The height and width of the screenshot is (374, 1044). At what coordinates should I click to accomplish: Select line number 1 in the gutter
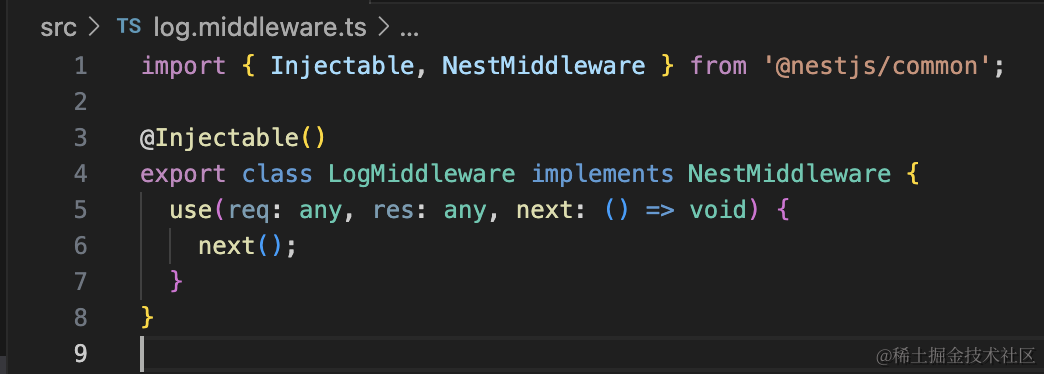click(81, 66)
